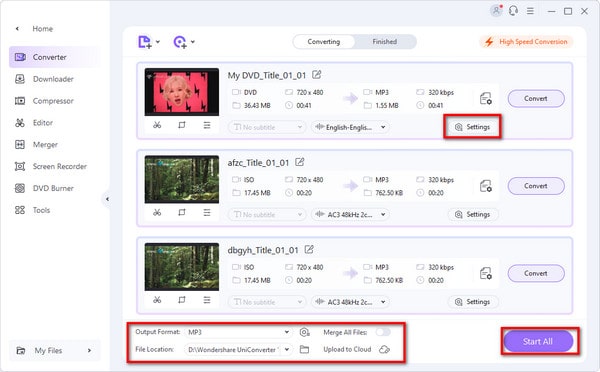Open the Converter section
The width and height of the screenshot is (600, 372).
tap(53, 57)
